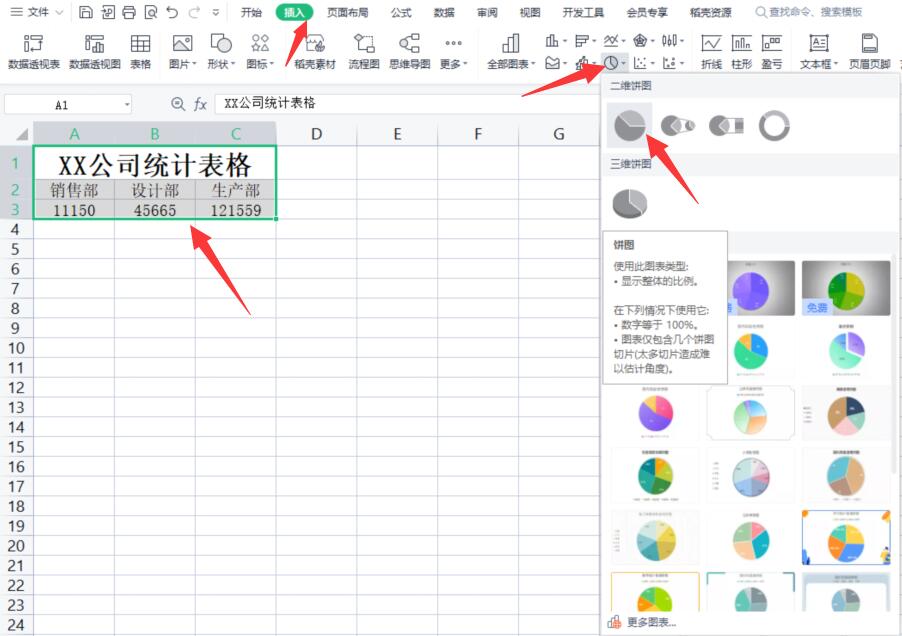The height and width of the screenshot is (636, 902).
Task: Switch to the 数据 Data tab
Action: point(444,12)
